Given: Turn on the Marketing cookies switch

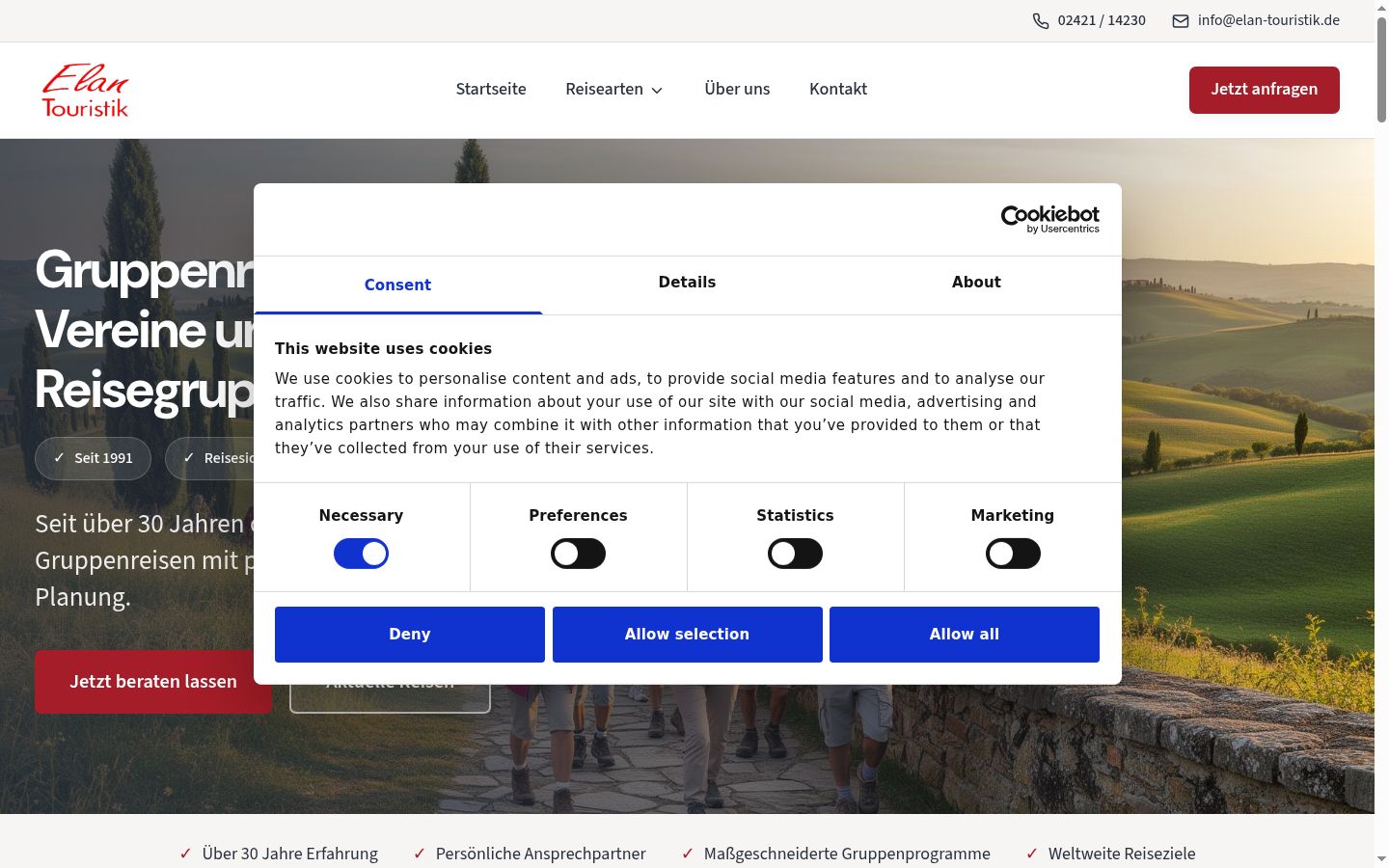Looking at the screenshot, I should point(1013,554).
